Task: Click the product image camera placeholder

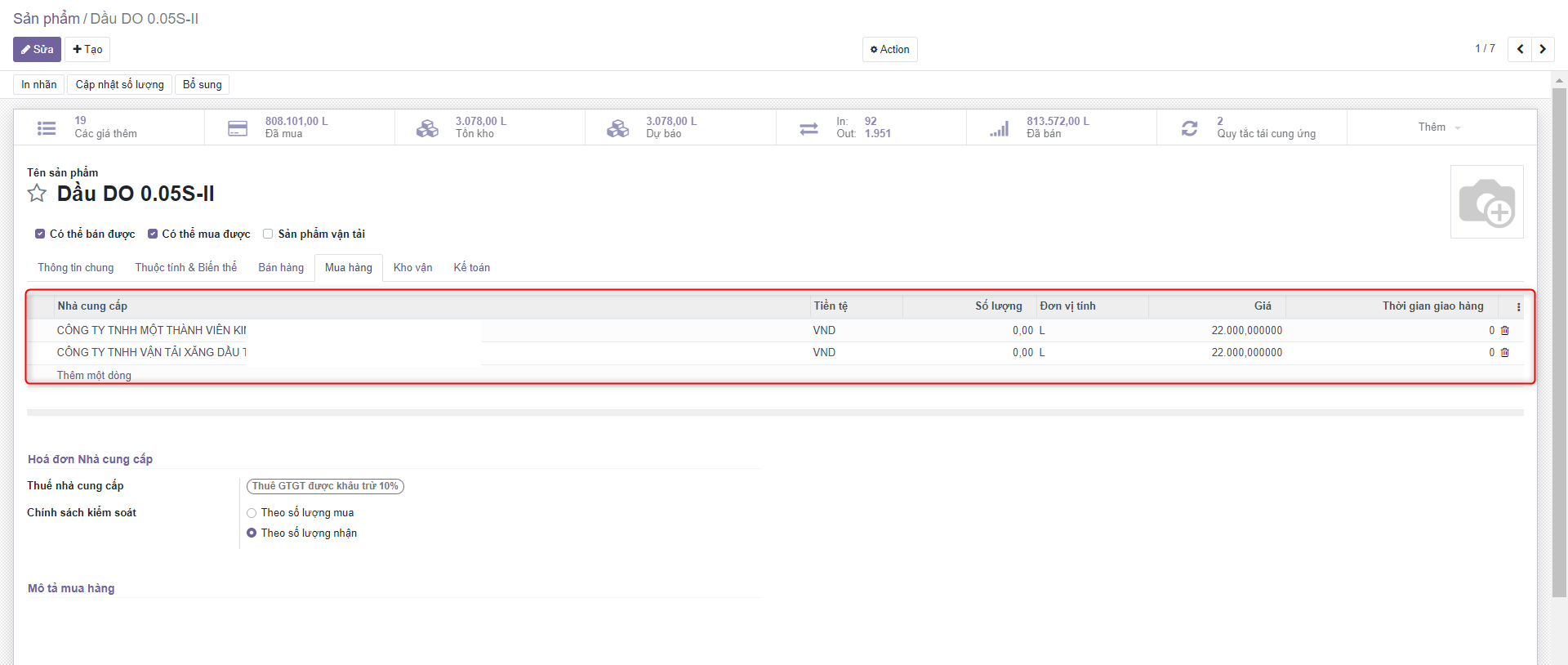Action: 1486,202
